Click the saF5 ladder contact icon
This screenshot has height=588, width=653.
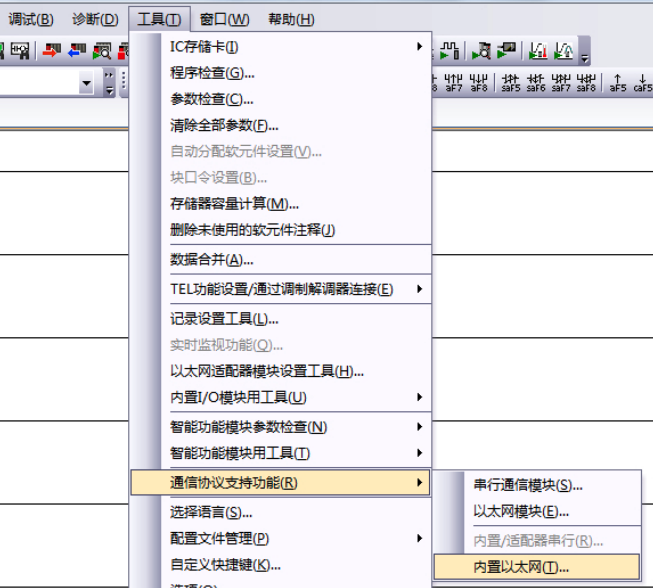click(511, 82)
